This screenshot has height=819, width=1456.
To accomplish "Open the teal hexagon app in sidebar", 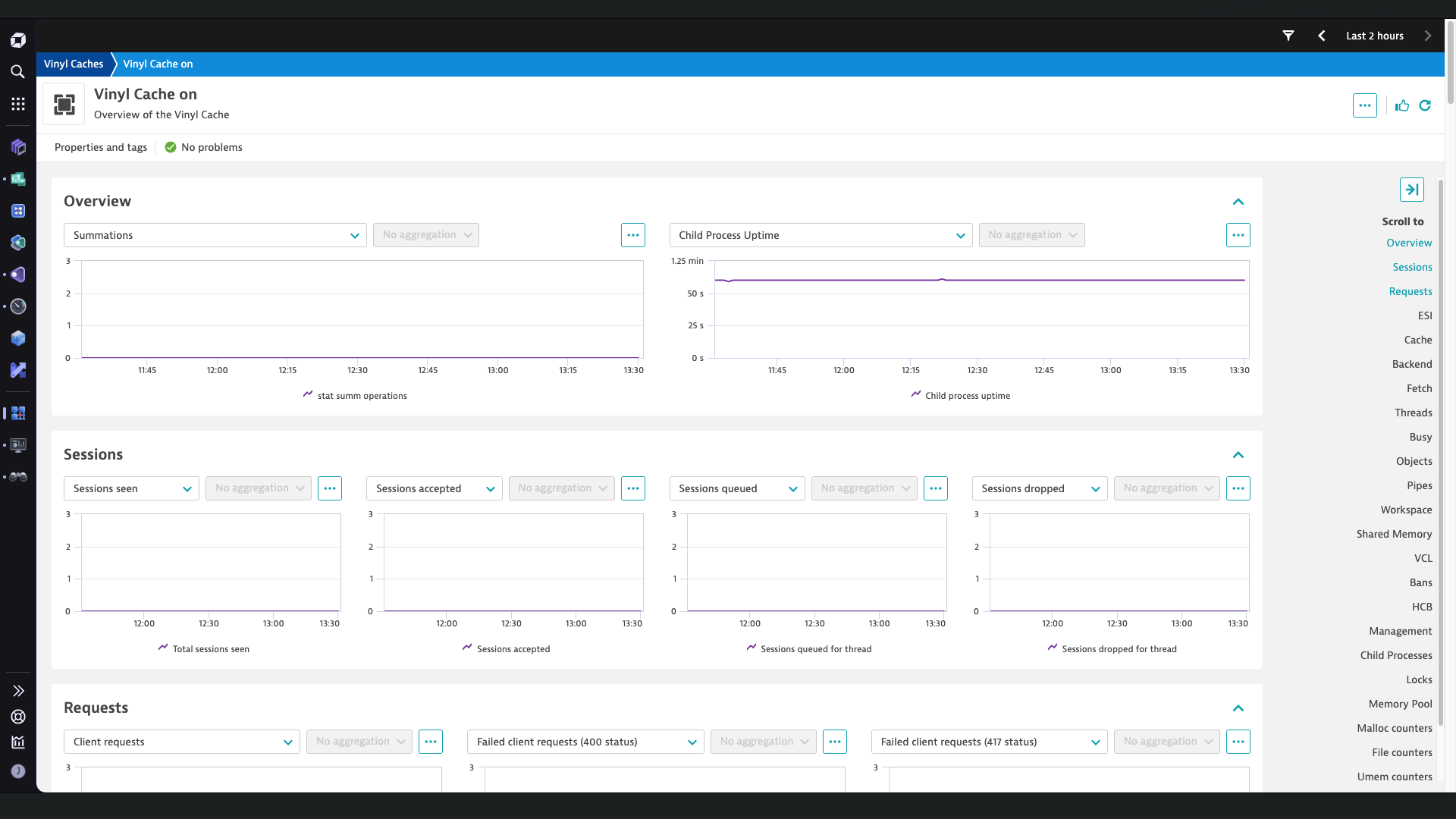I will [18, 243].
